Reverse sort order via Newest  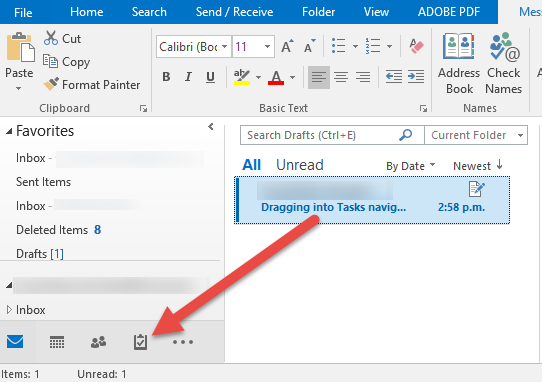478,166
